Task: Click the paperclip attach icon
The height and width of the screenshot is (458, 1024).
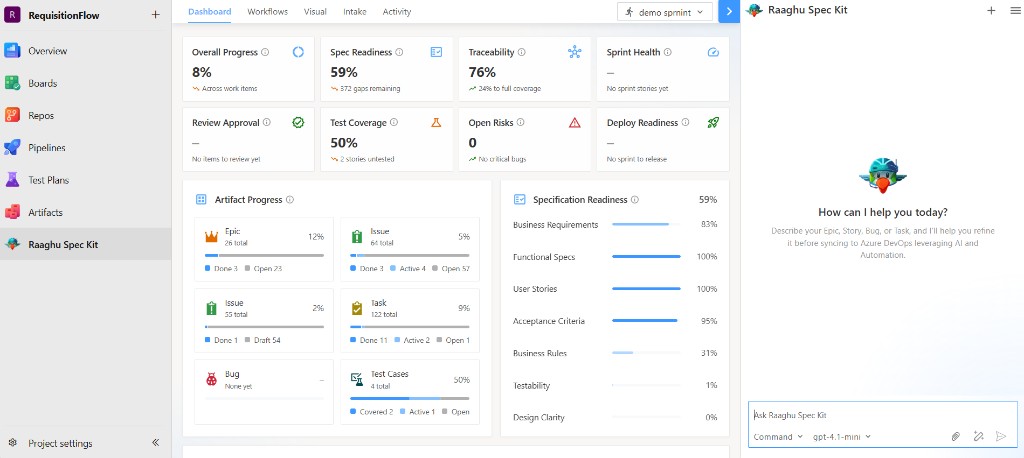Action: click(956, 436)
